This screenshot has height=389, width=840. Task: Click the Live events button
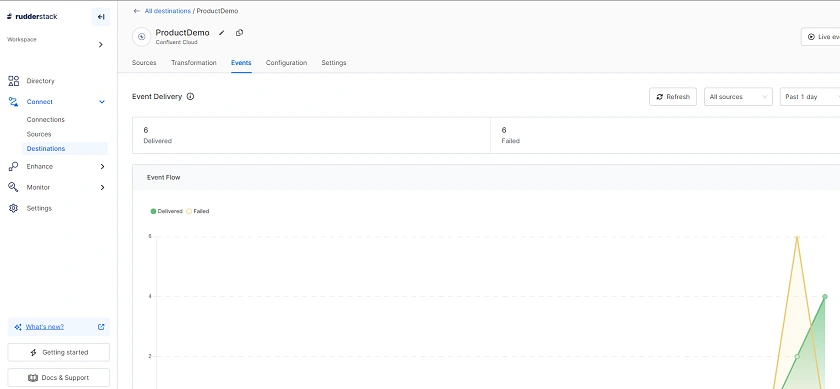[820, 36]
